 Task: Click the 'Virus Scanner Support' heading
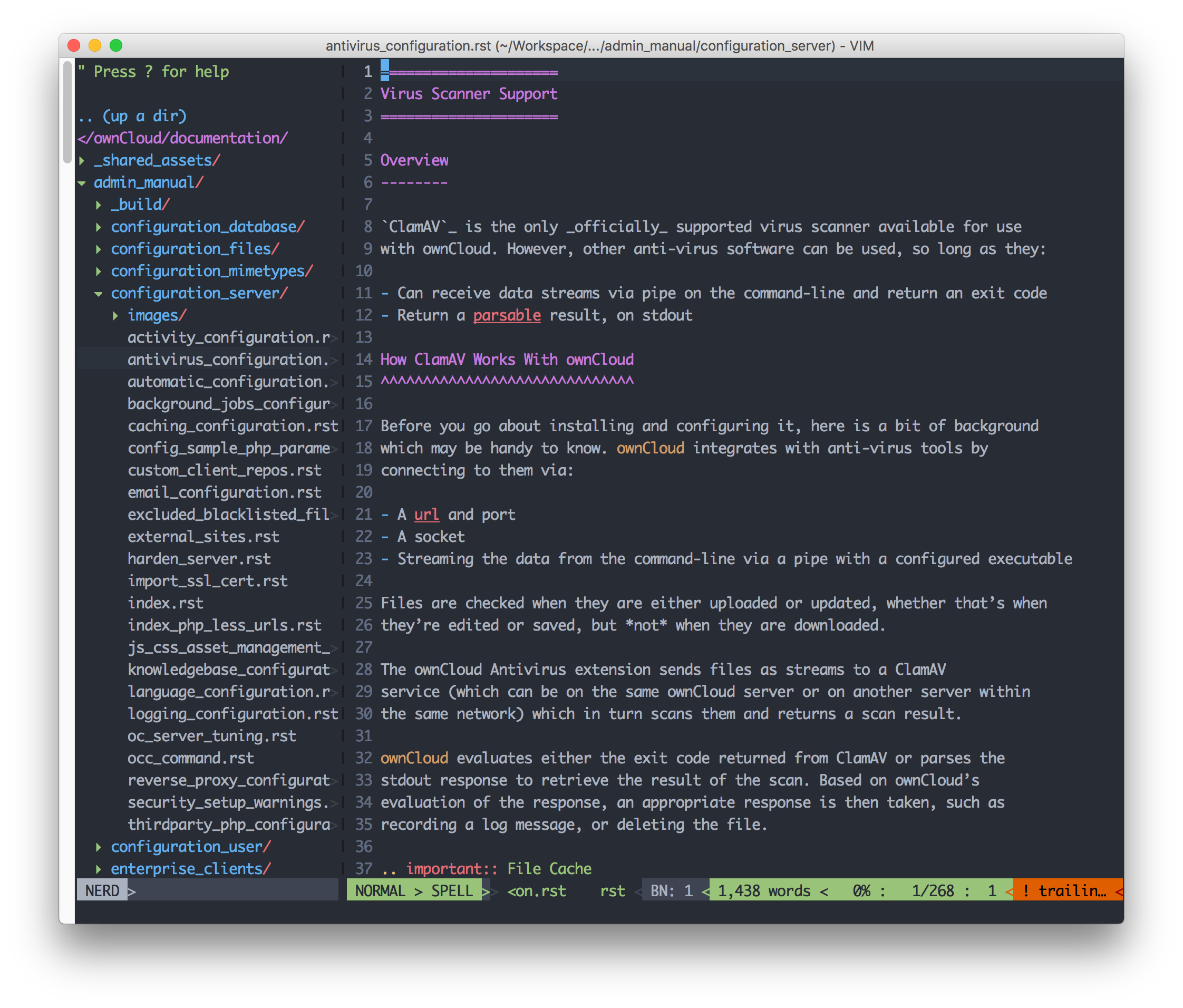(469, 94)
